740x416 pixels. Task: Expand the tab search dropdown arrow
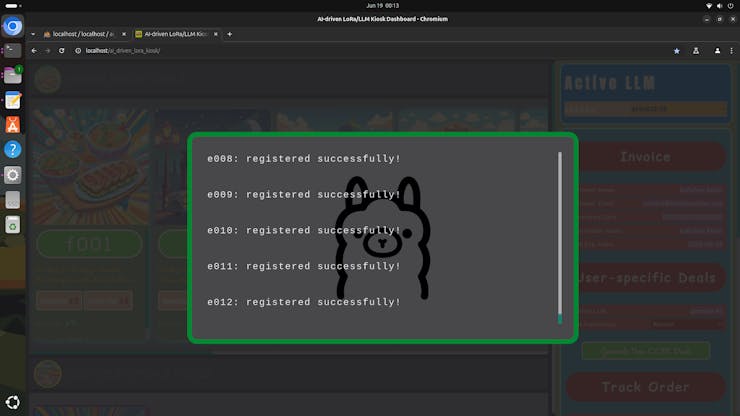[x=33, y=34]
